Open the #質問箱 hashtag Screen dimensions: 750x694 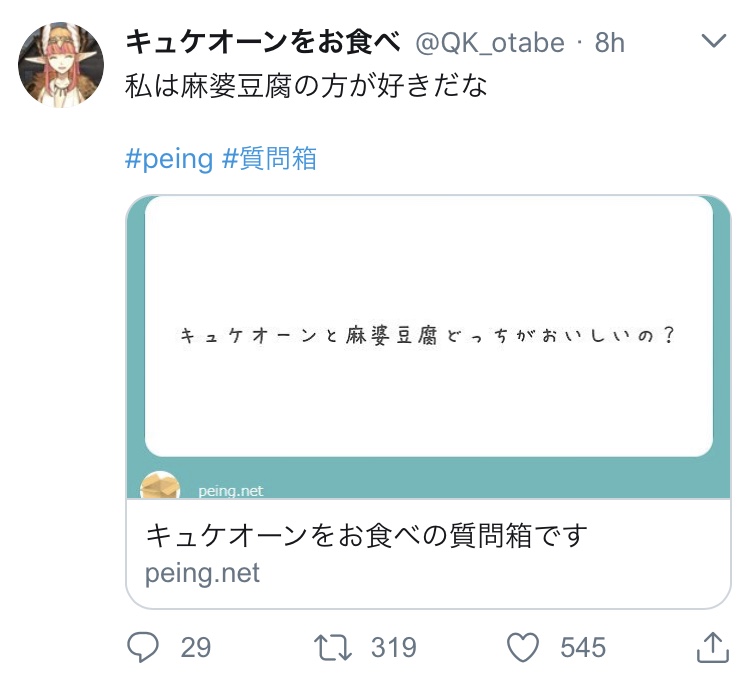[270, 159]
